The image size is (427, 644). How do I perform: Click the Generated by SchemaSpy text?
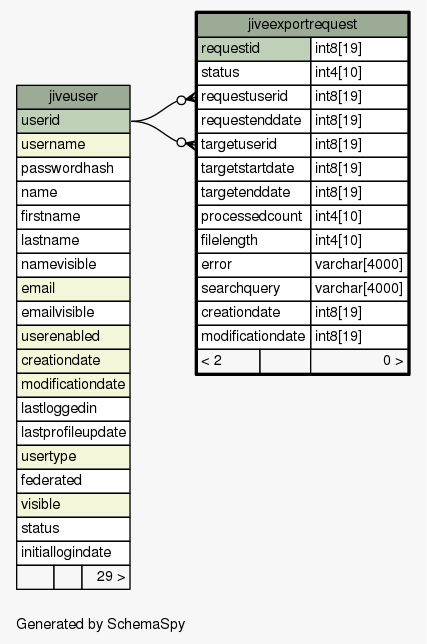point(101,624)
